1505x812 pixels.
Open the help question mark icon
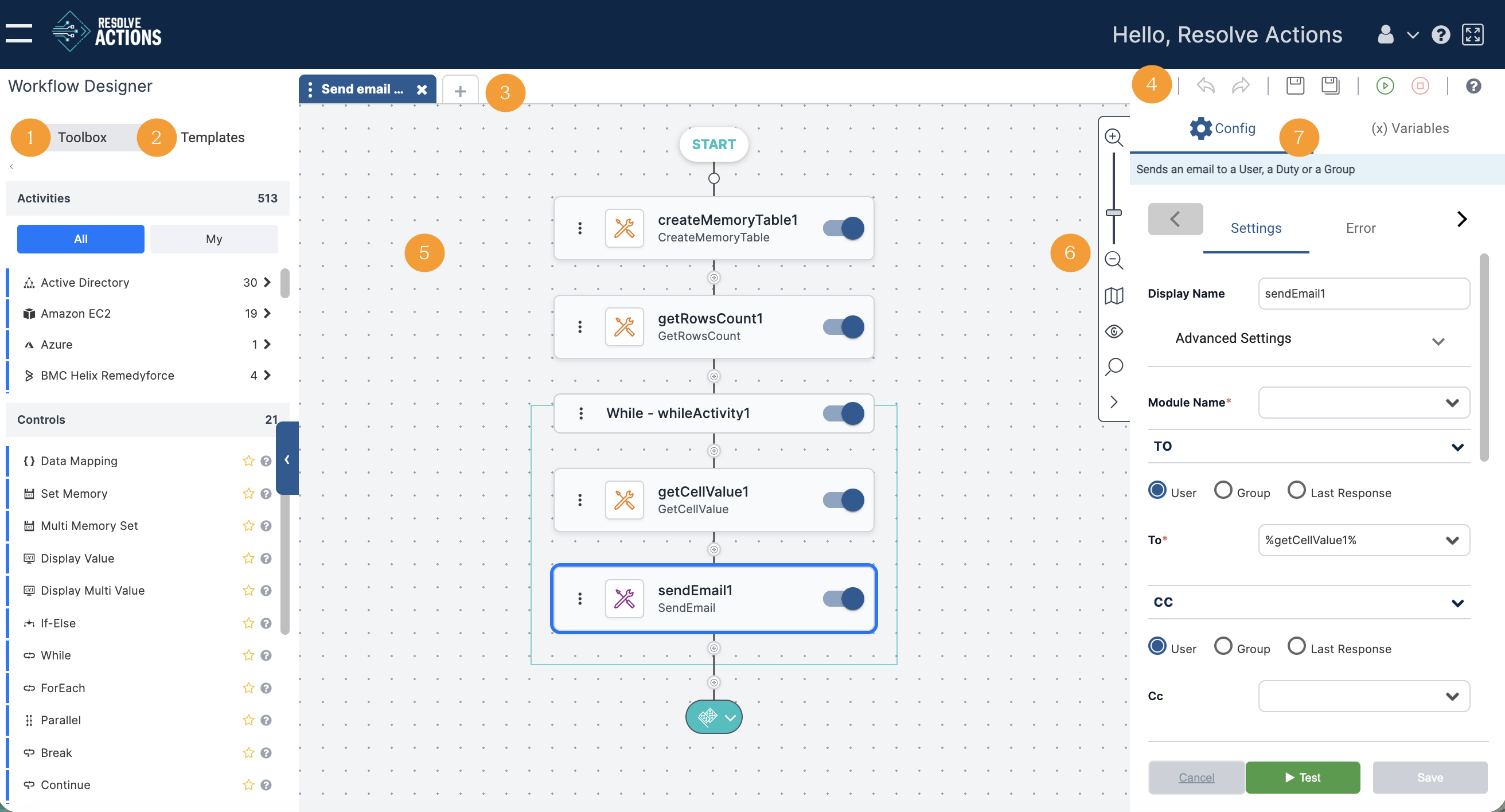(x=1473, y=86)
